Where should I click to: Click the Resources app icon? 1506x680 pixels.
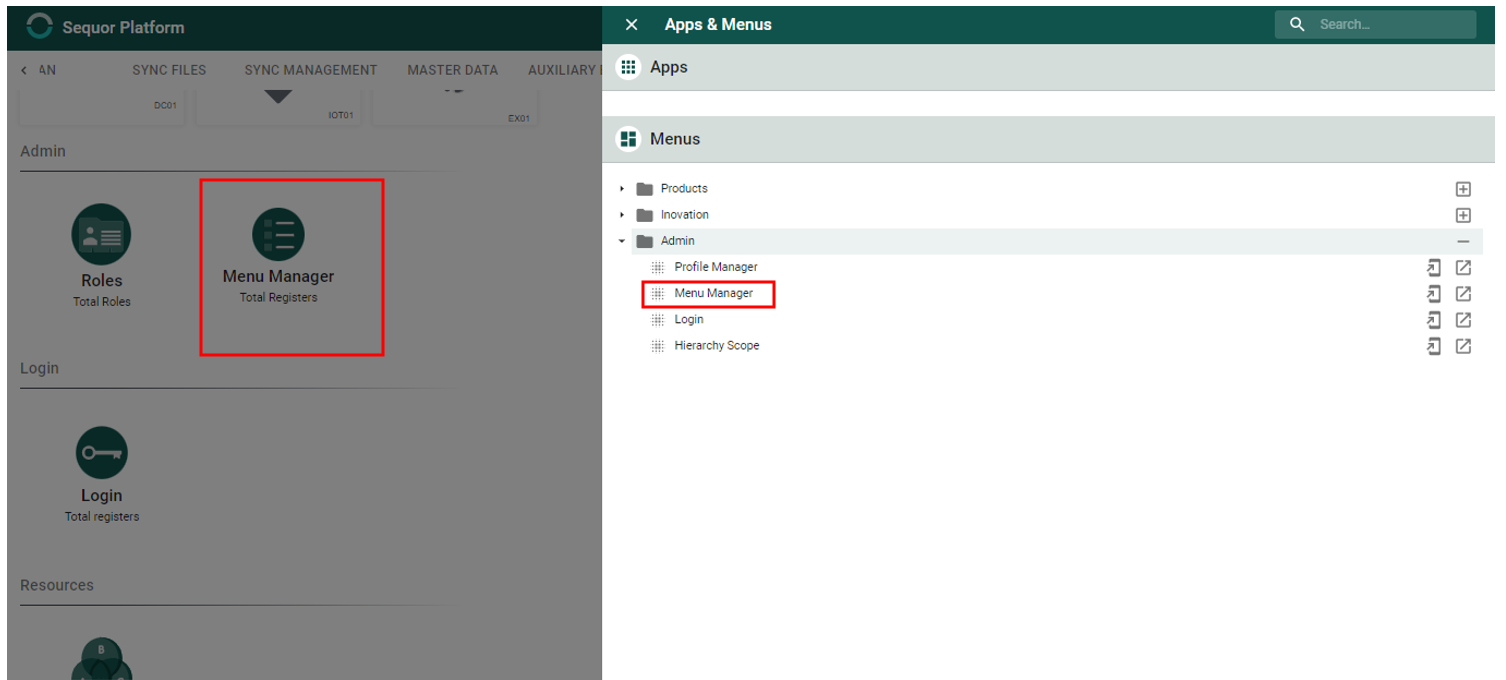point(101,659)
